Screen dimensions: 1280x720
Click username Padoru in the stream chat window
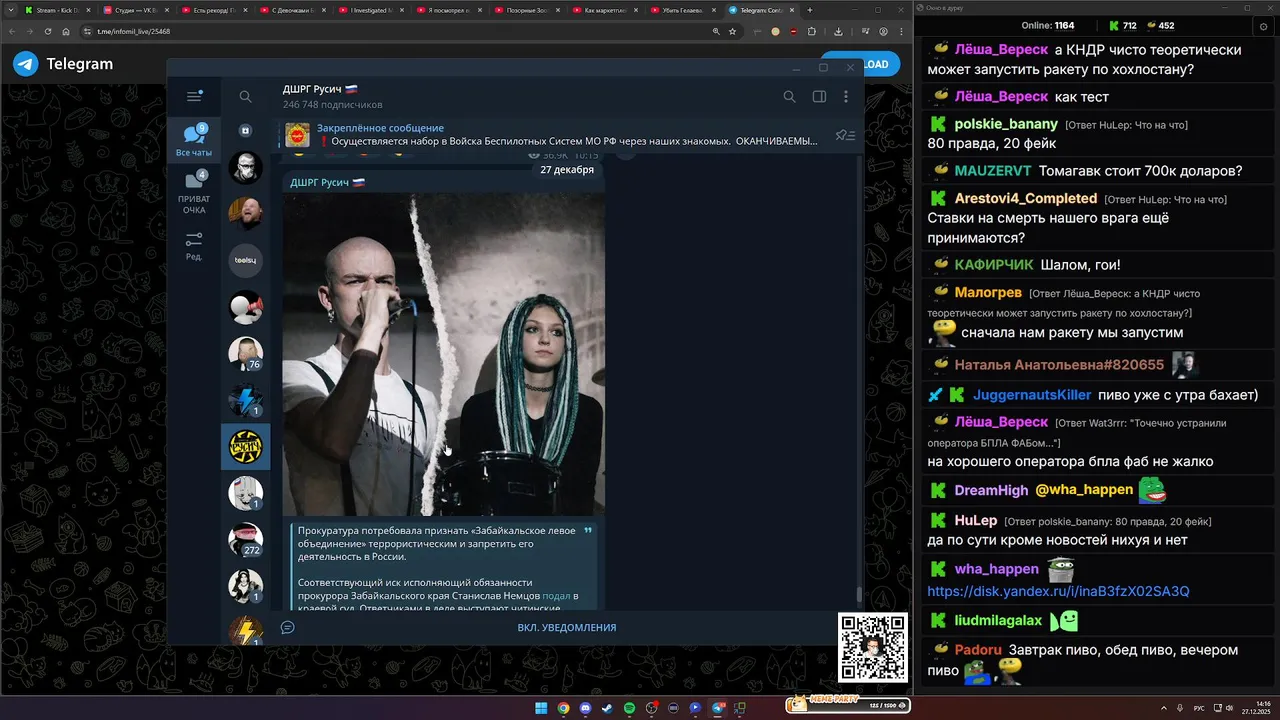point(978,650)
